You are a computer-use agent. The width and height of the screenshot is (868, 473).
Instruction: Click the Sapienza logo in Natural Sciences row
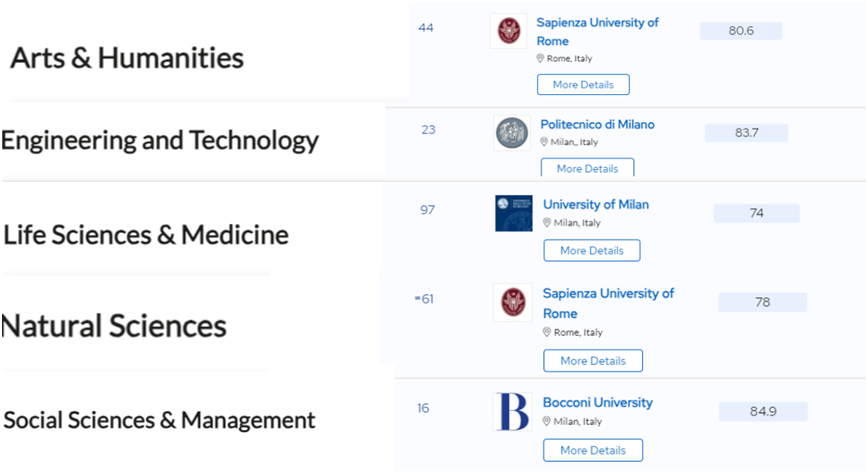pyautogui.click(x=513, y=302)
